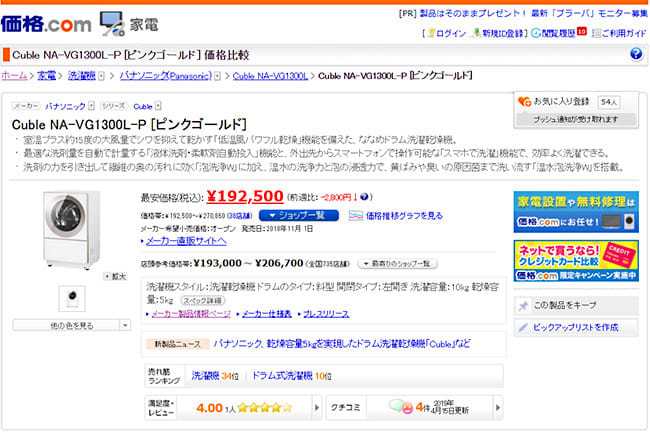Open 最寄りのショップ一覧 dropdown button
This screenshot has height=432, width=650.
coord(398,264)
